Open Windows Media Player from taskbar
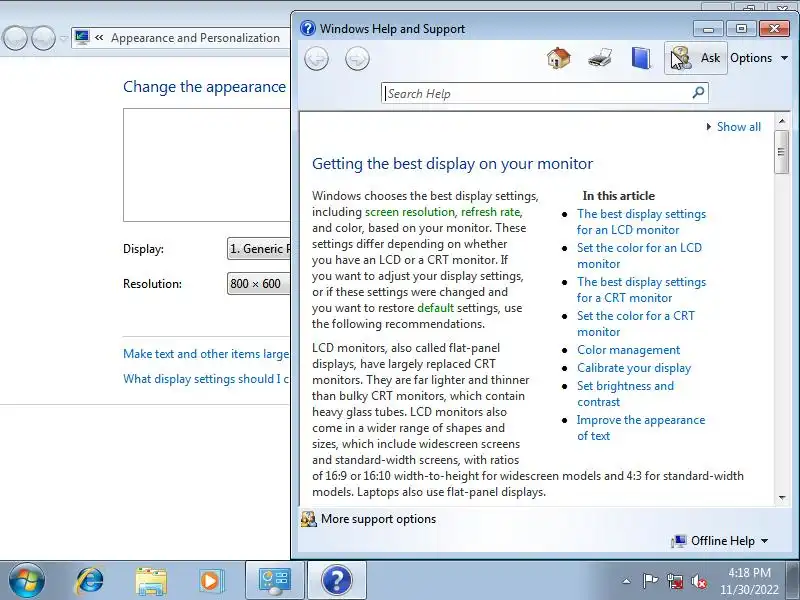The image size is (800, 600). (x=210, y=581)
